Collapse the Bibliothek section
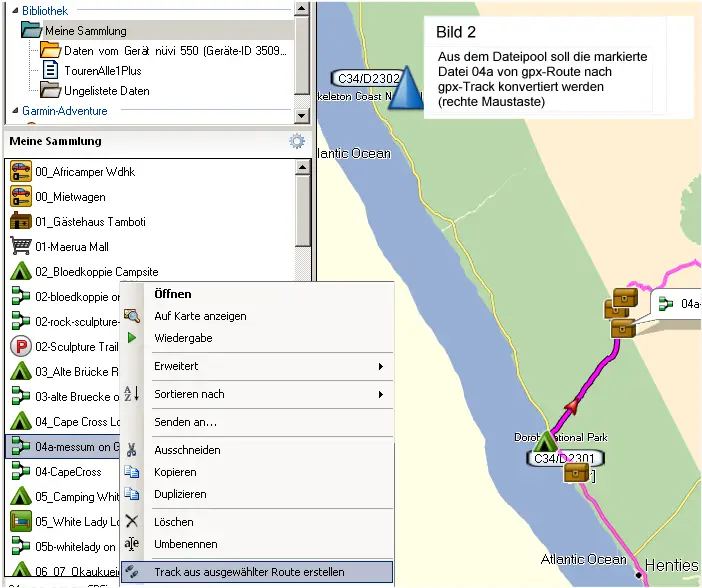Image resolution: width=702 pixels, height=588 pixels. (x=15, y=10)
